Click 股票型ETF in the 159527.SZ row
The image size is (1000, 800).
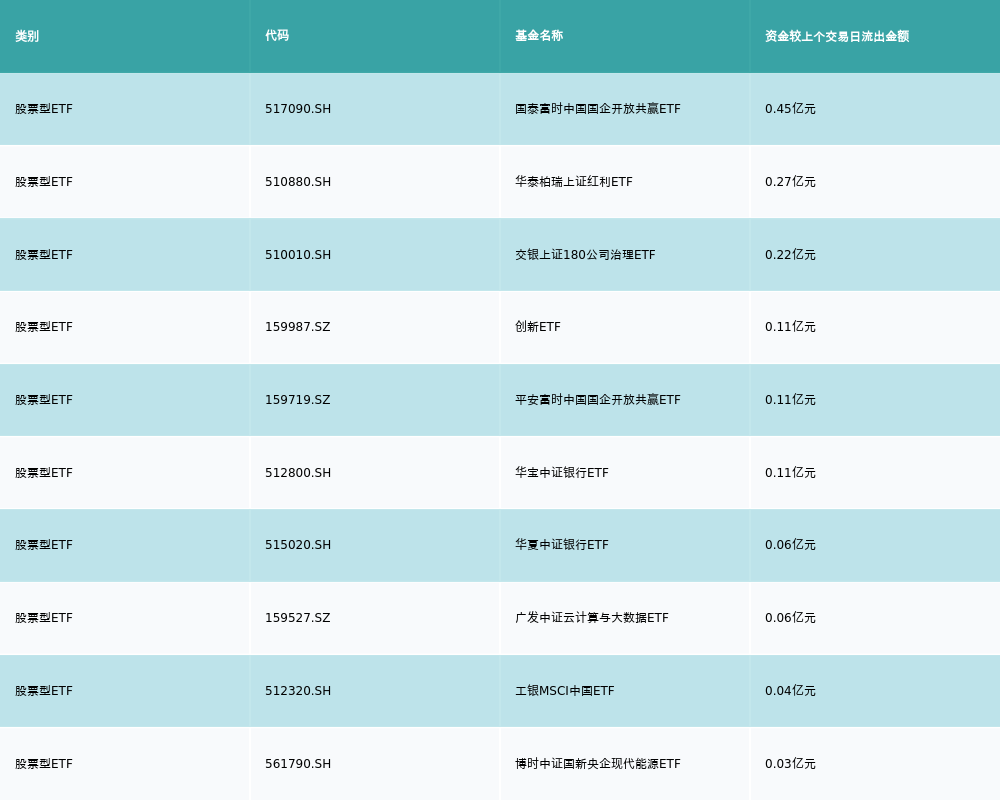(44, 618)
